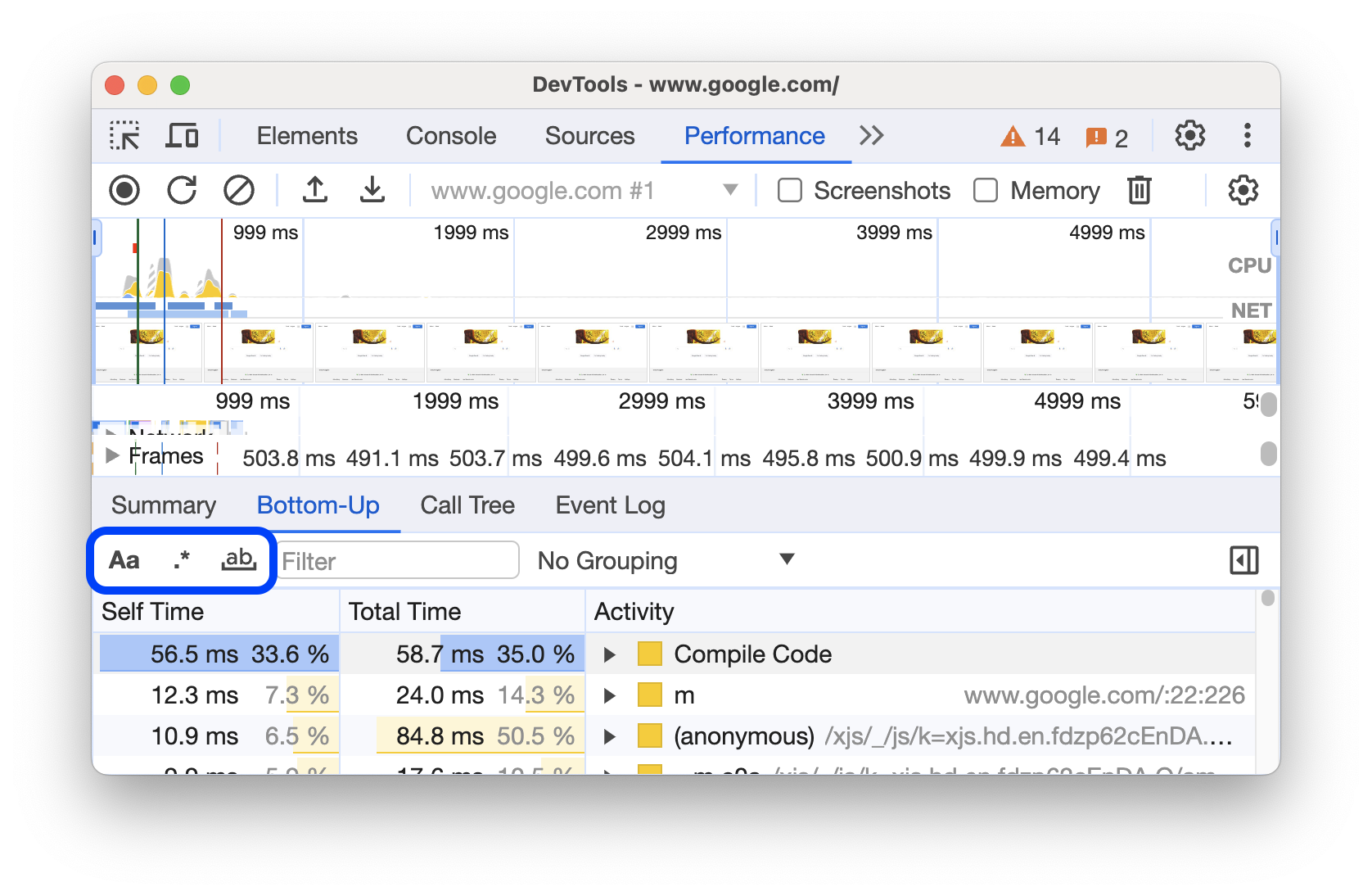The height and width of the screenshot is (896, 1372).
Task: Toggle the device toolbar icon
Action: coord(182,135)
